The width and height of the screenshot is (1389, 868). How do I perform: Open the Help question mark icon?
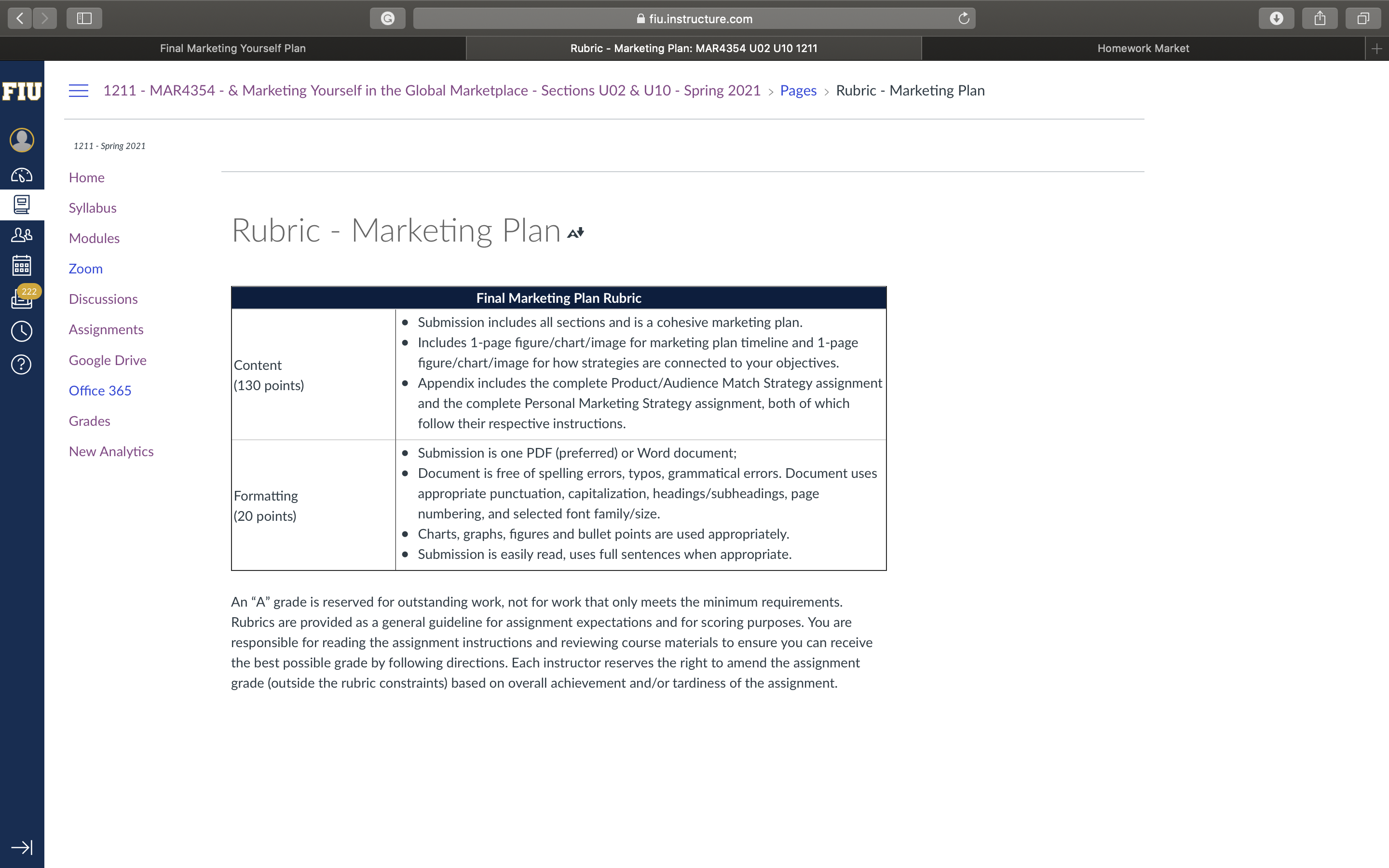[x=22, y=364]
